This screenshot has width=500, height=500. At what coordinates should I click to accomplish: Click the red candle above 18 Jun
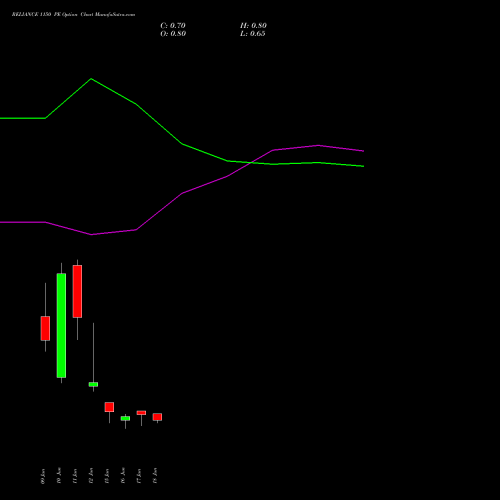[157, 417]
